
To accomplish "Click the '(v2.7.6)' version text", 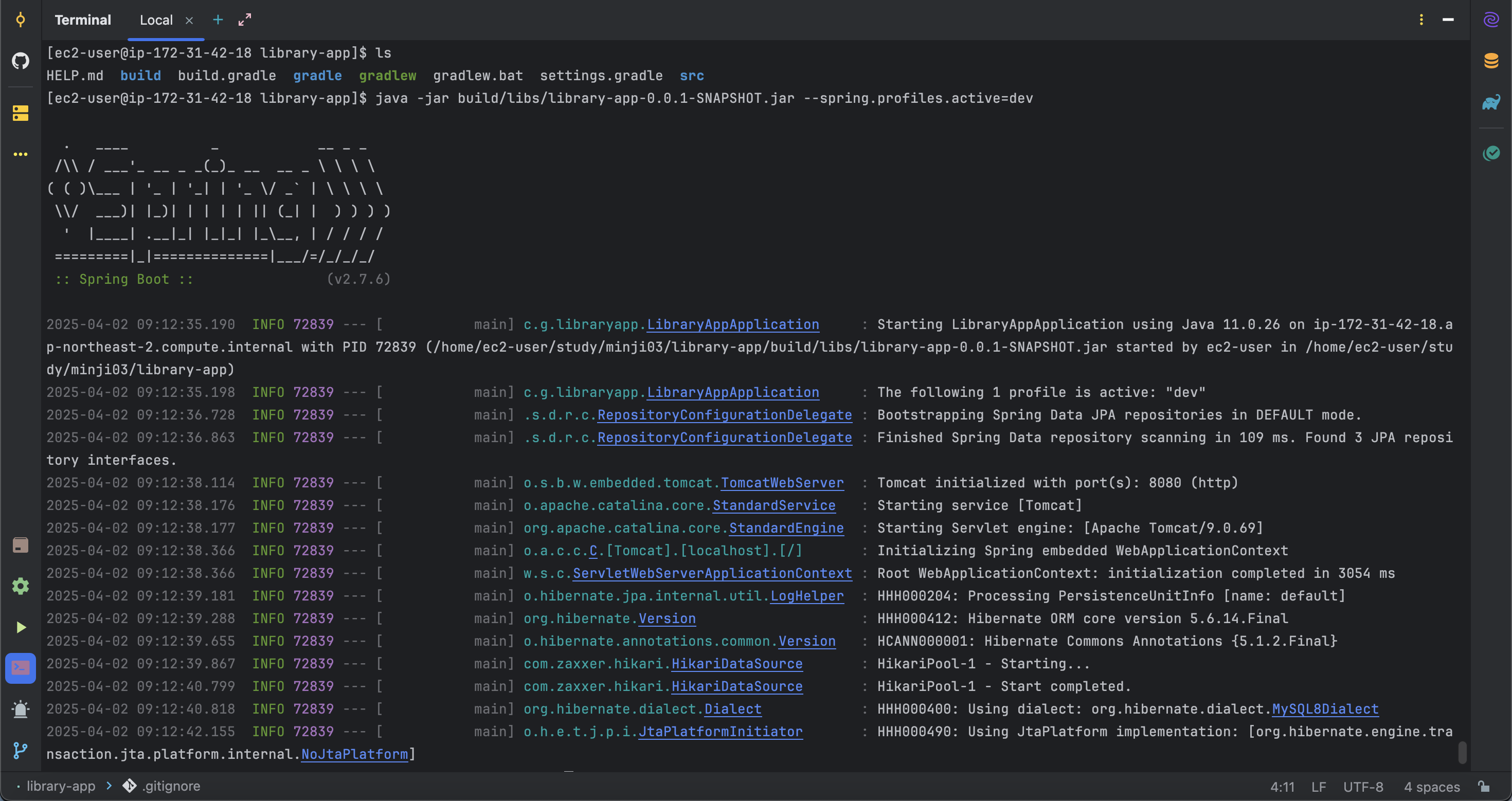I will (x=358, y=279).
